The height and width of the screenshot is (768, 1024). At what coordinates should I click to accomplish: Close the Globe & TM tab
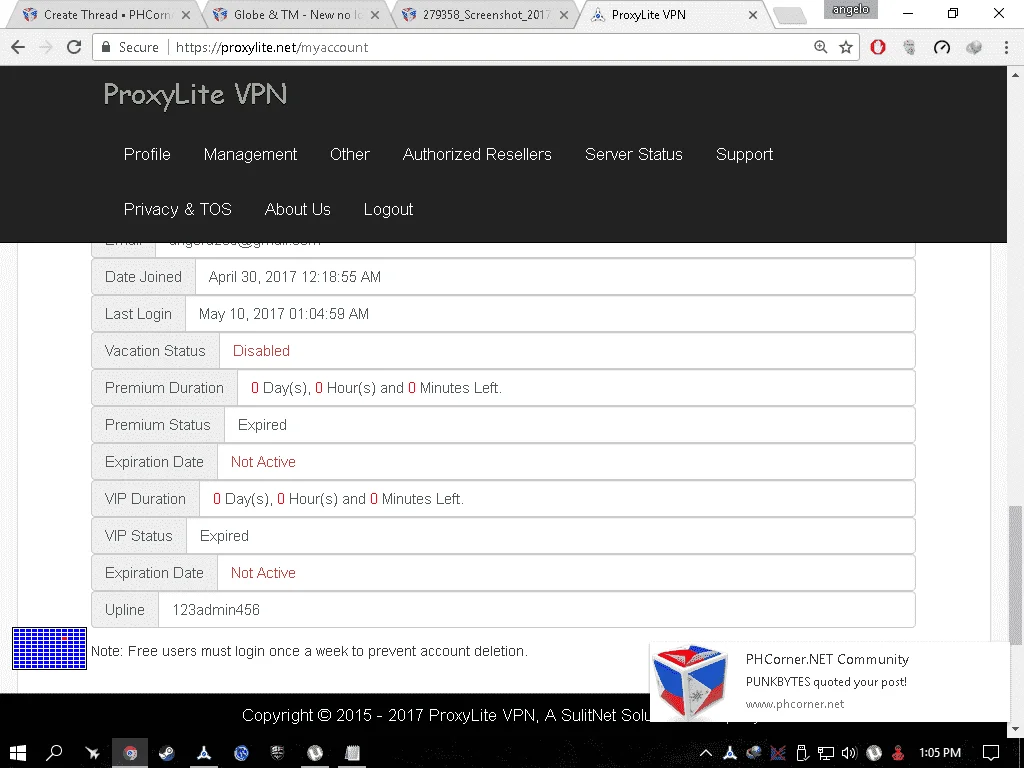pyautogui.click(x=375, y=14)
